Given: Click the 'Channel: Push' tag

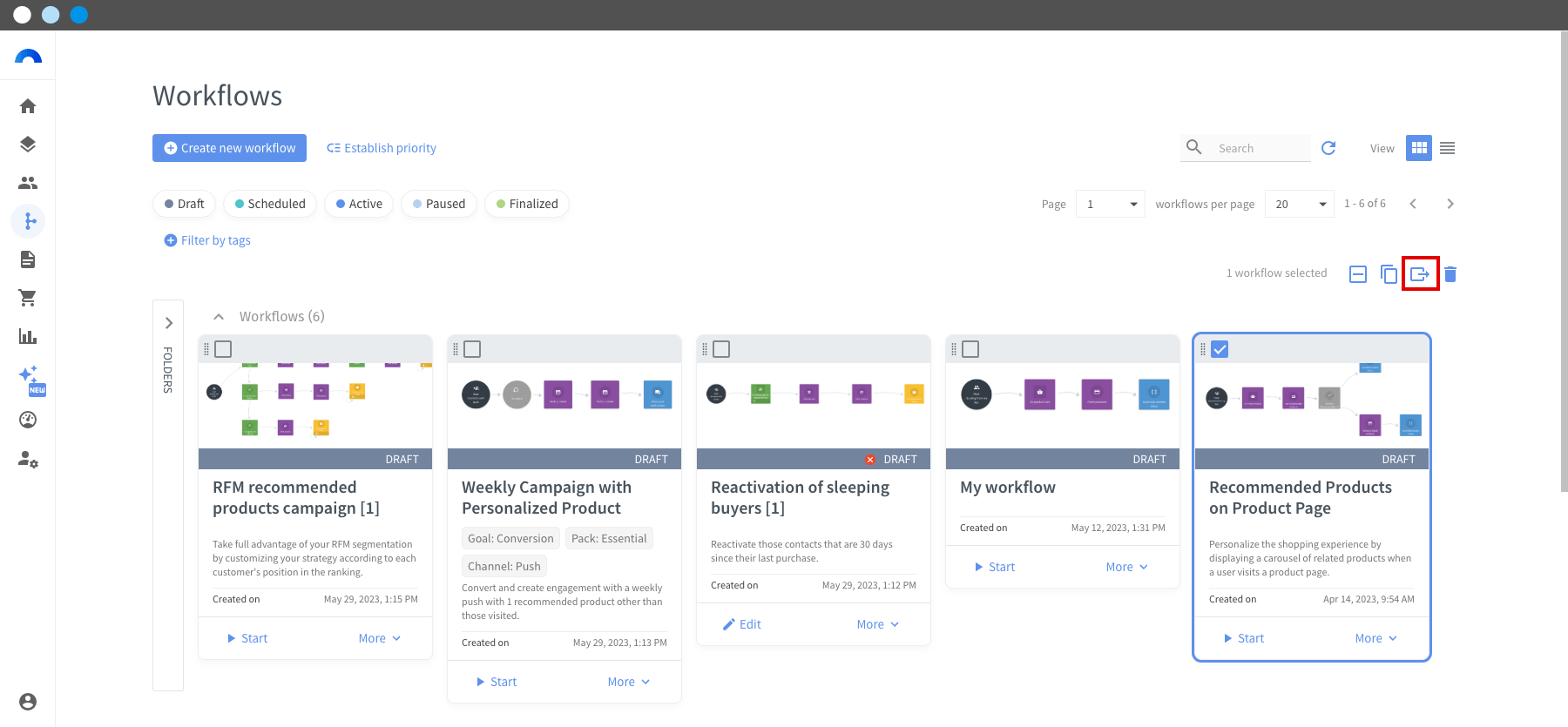Looking at the screenshot, I should coord(504,566).
